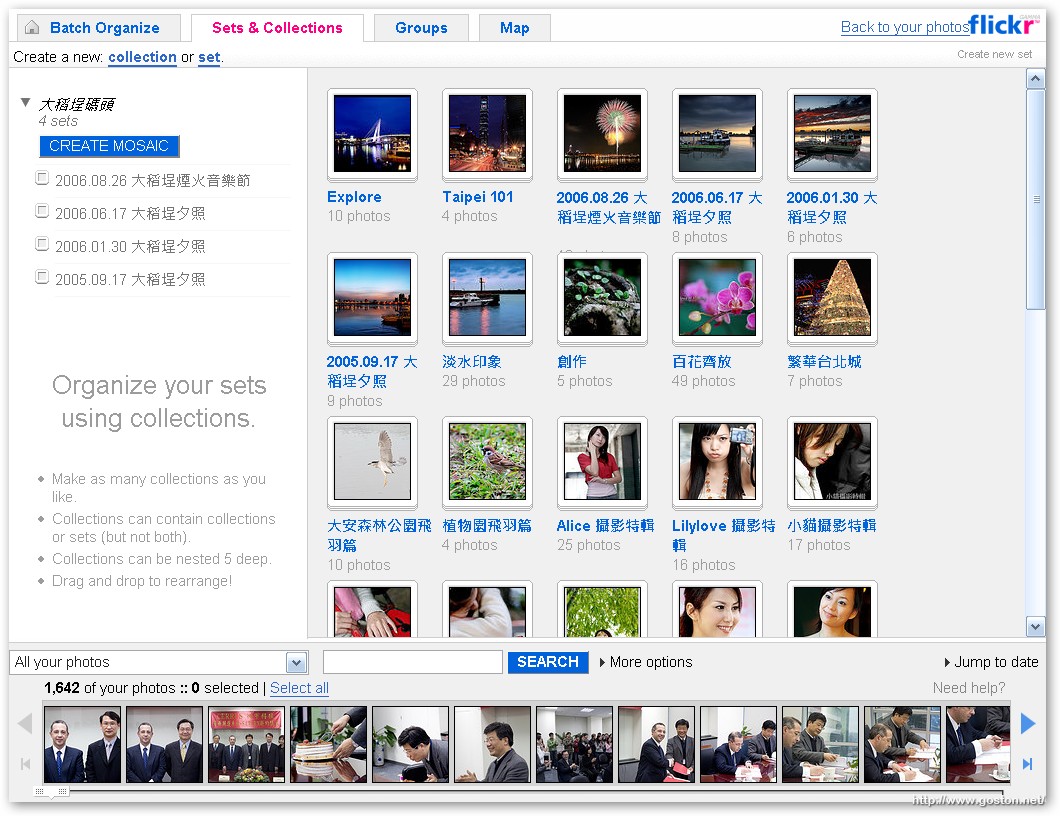Viewport: 1060px width, 816px height.
Task: Switch to the Groups tab
Action: click(x=421, y=28)
